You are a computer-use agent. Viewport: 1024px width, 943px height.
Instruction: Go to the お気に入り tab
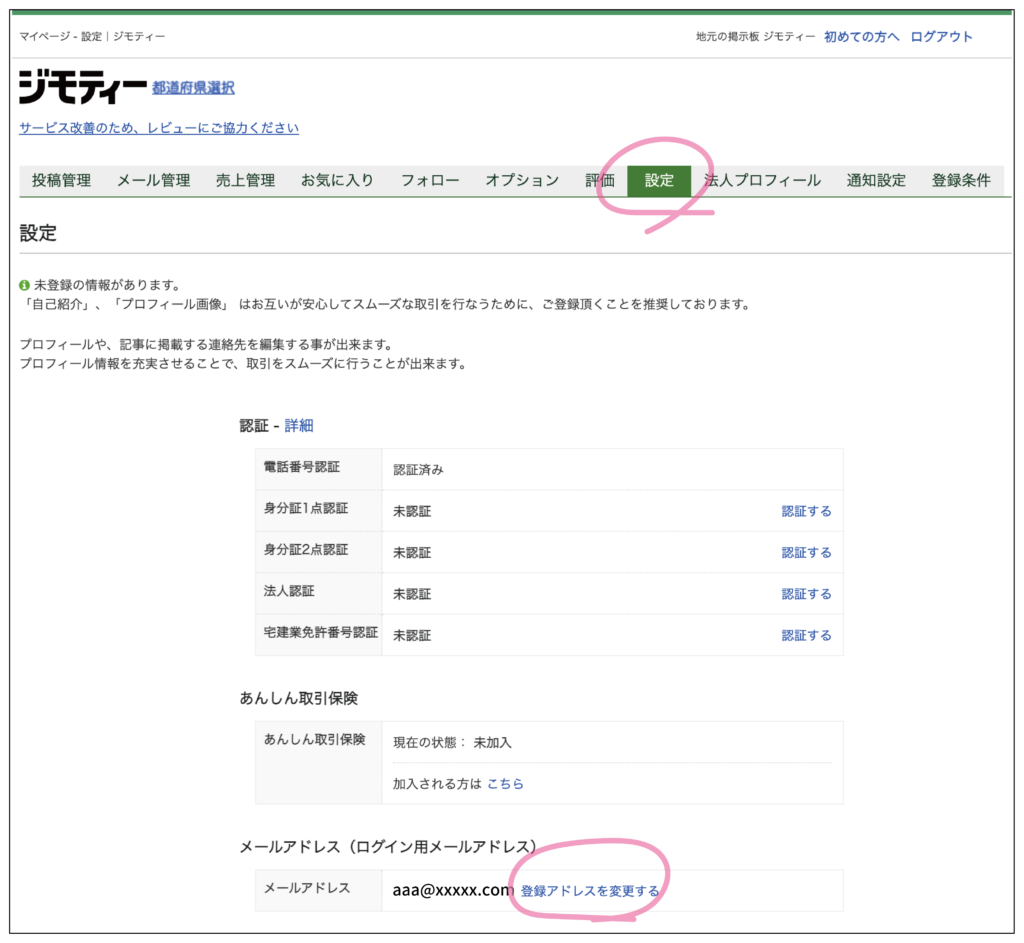pos(337,180)
